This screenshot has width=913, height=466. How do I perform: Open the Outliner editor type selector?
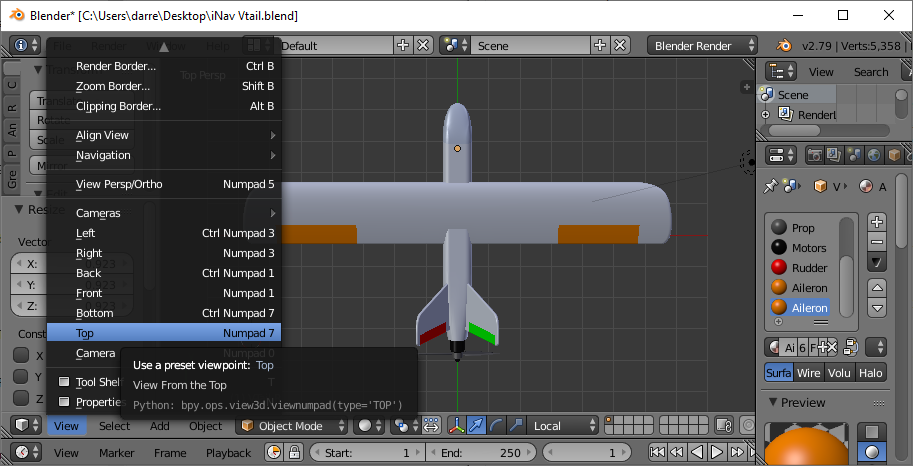tap(781, 72)
